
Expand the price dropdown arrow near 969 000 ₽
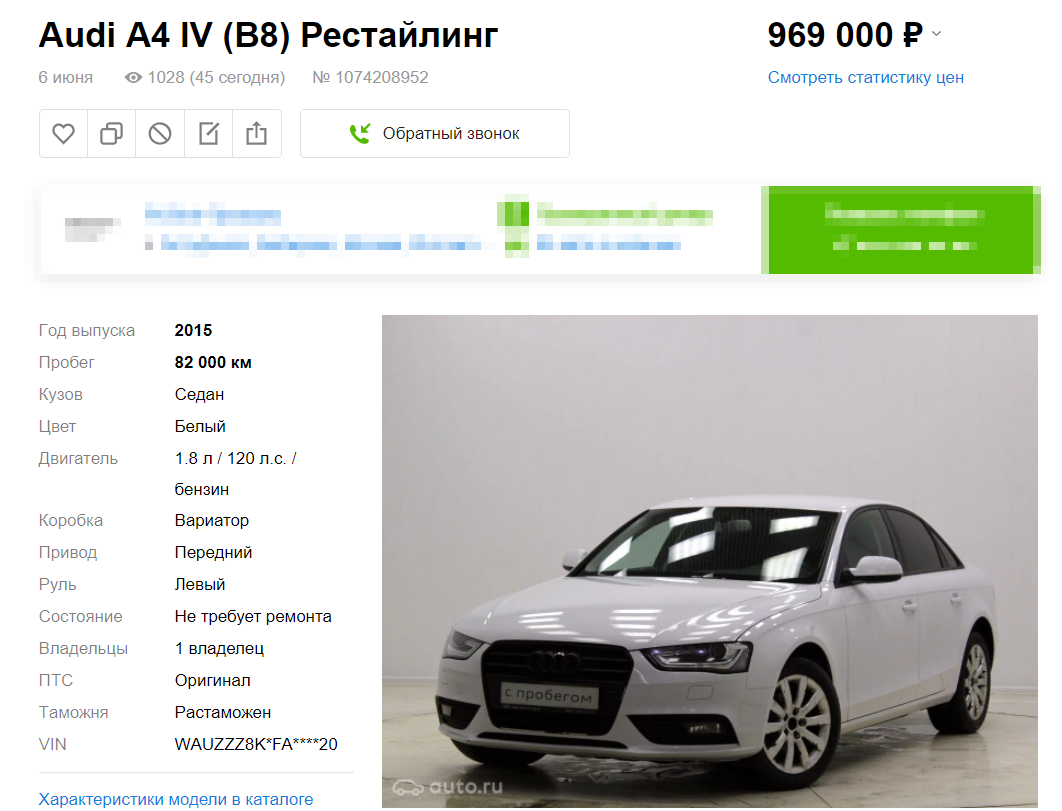(x=937, y=33)
